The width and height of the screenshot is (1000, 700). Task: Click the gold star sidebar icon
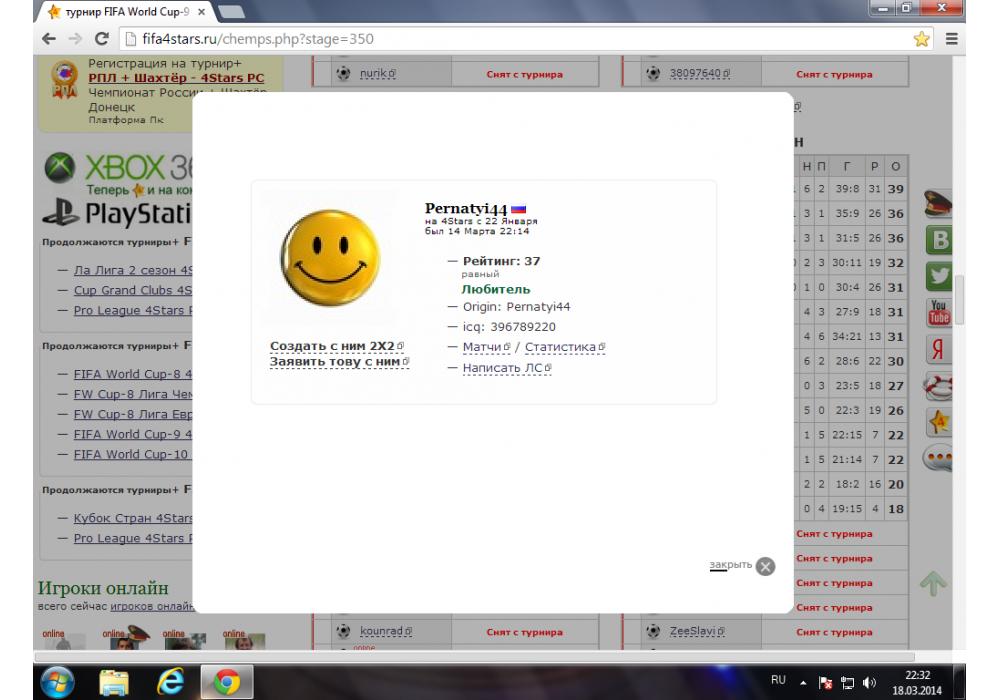(x=939, y=422)
